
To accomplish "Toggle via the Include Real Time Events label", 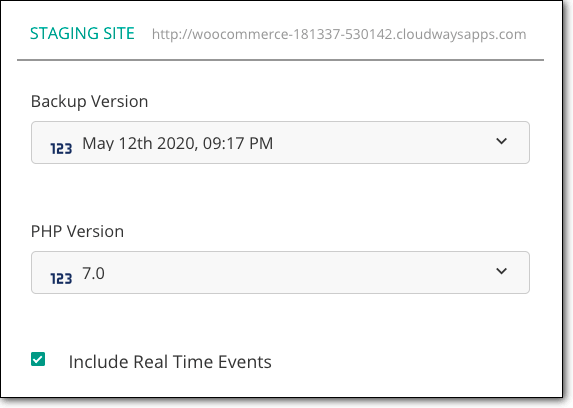I will point(170,362).
